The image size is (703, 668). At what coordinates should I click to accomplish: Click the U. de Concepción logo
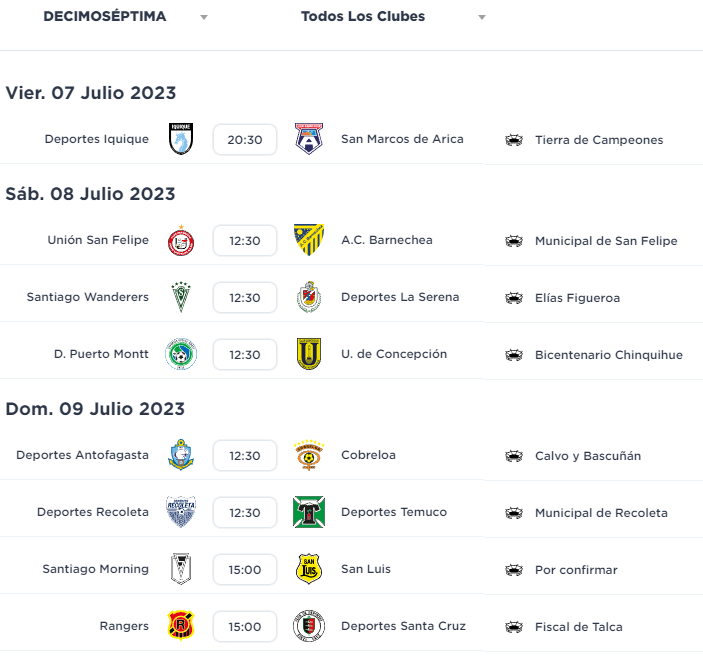pos(309,354)
